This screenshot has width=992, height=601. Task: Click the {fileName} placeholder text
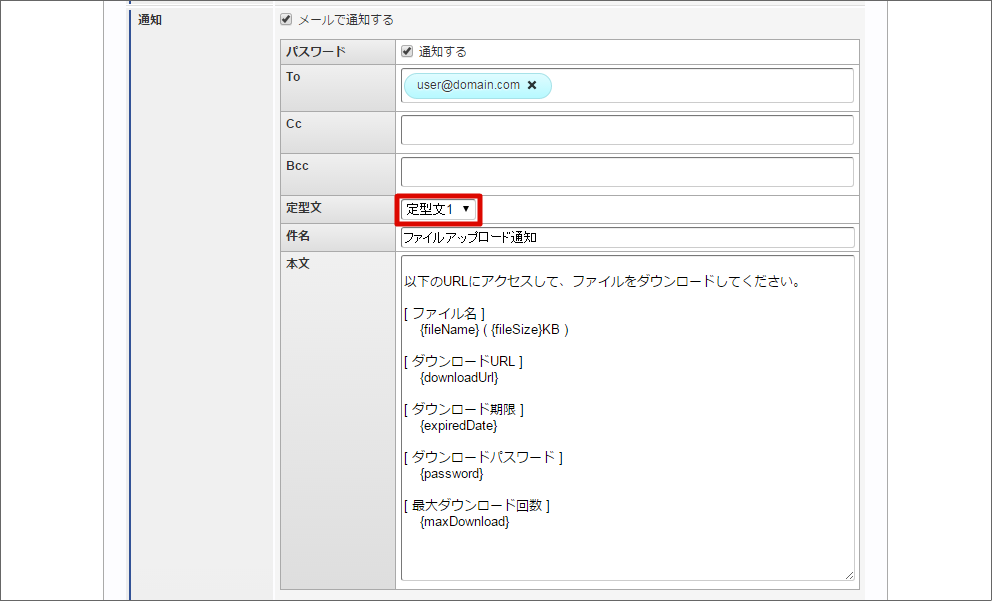pos(450,330)
